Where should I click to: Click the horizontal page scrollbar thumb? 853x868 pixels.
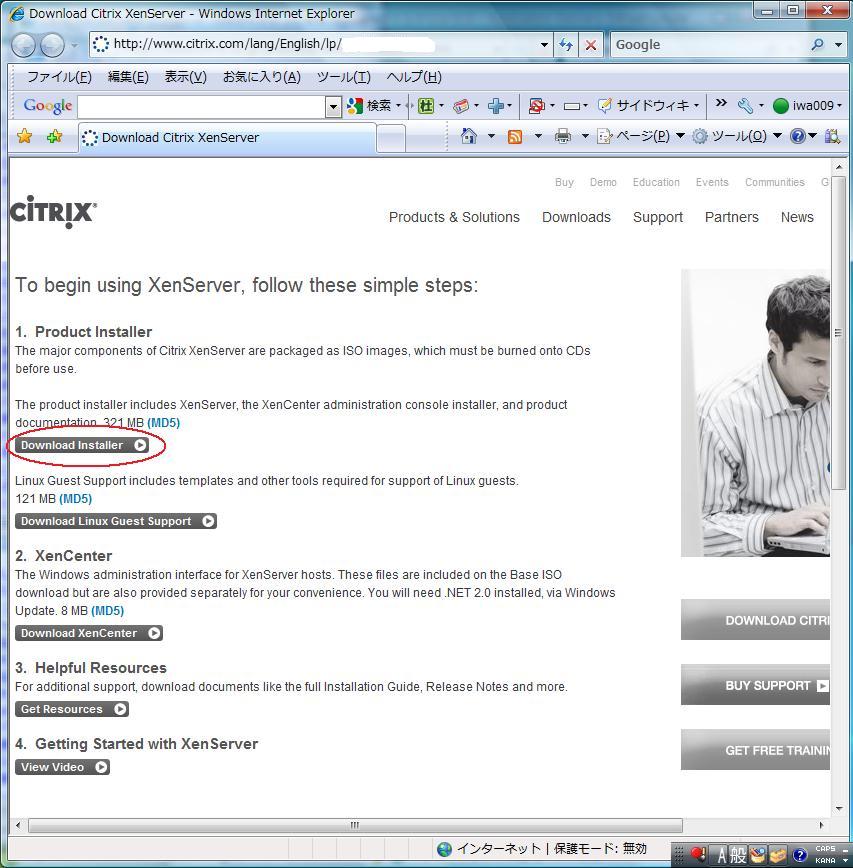click(355, 825)
